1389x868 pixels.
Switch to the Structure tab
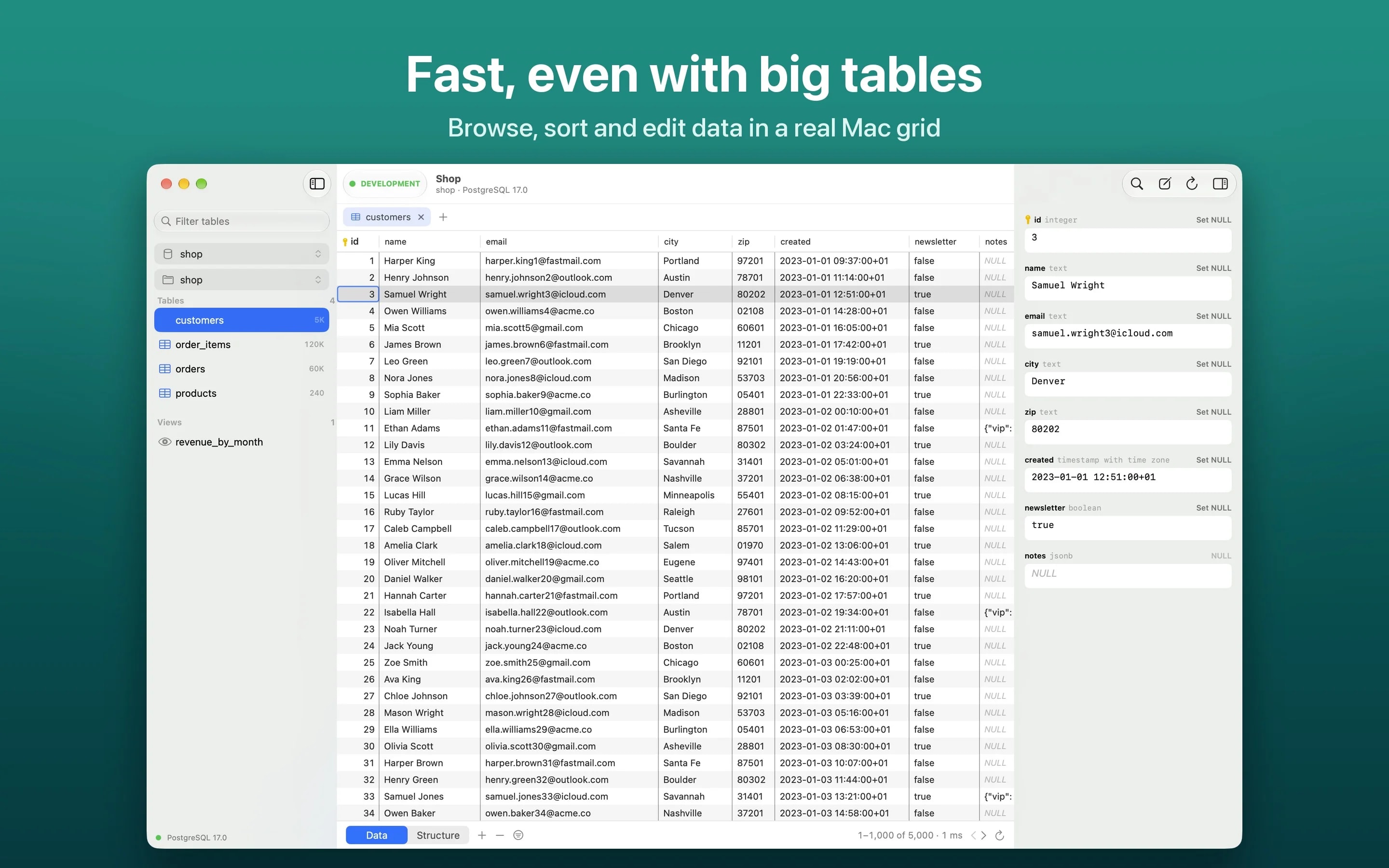click(x=438, y=835)
